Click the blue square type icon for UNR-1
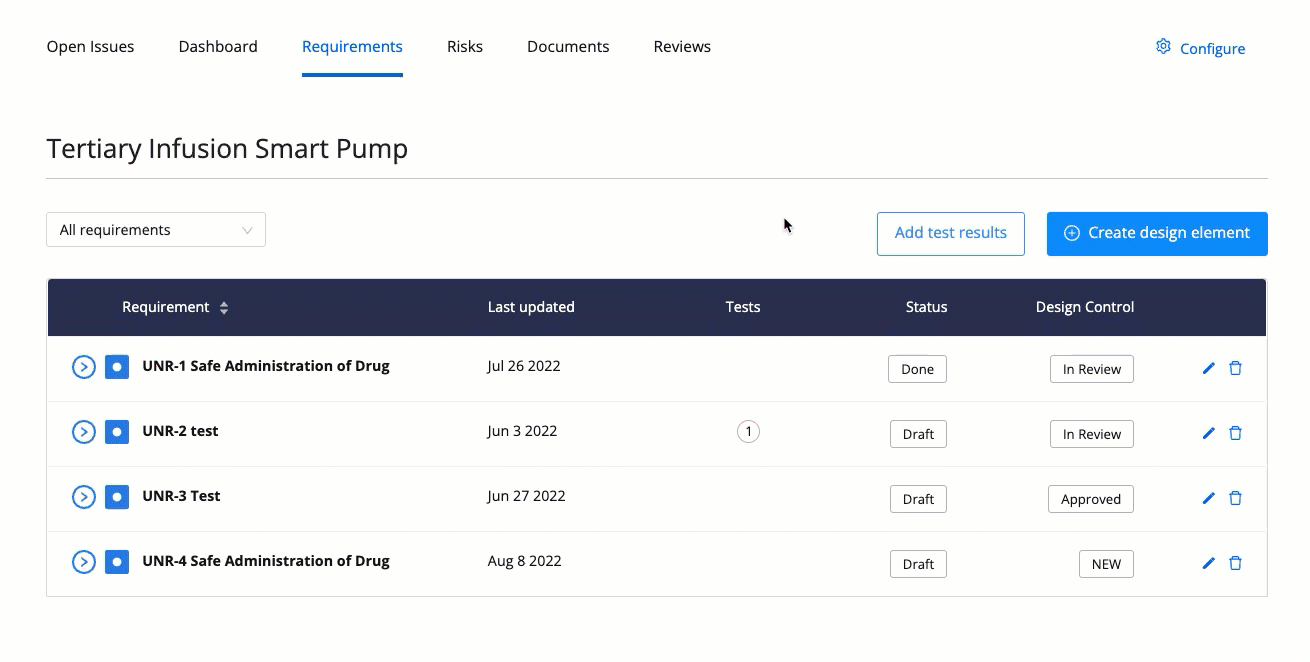The height and width of the screenshot is (662, 1310). (117, 367)
